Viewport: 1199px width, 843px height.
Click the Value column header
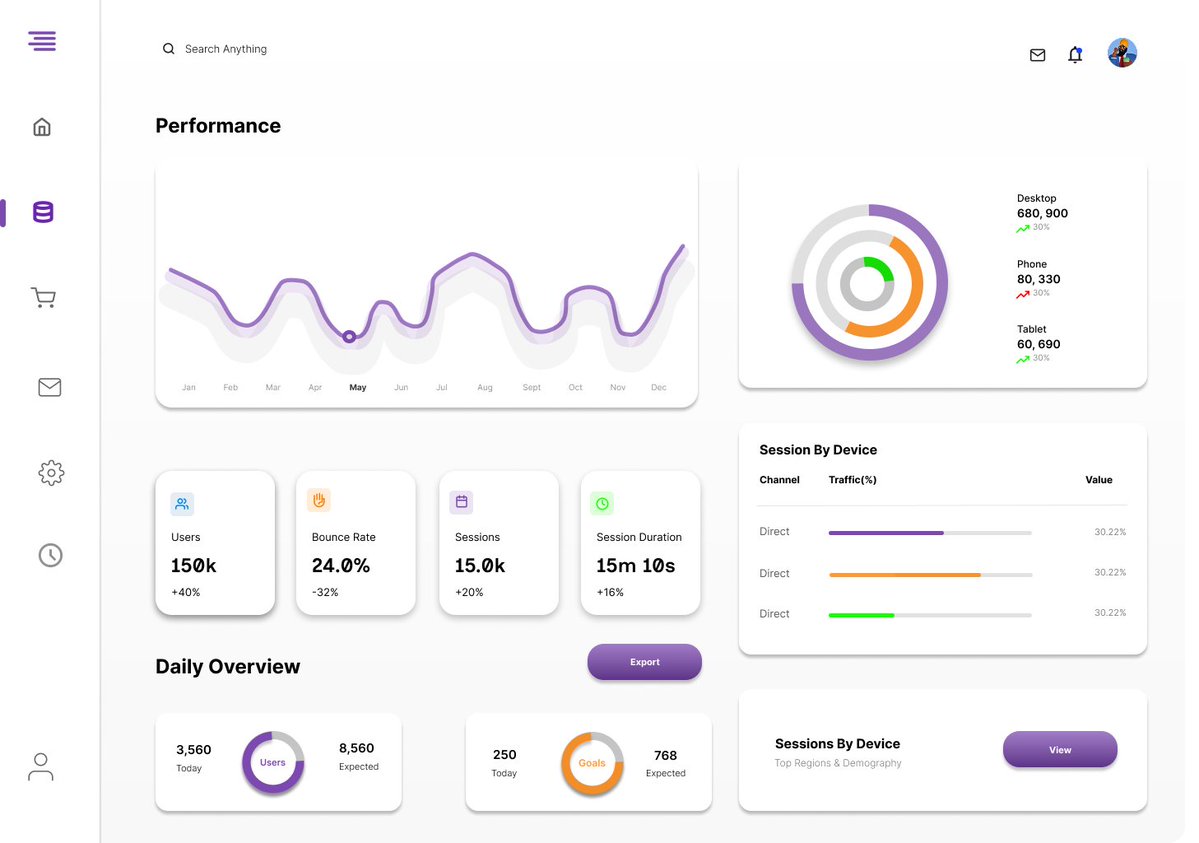(x=1099, y=480)
